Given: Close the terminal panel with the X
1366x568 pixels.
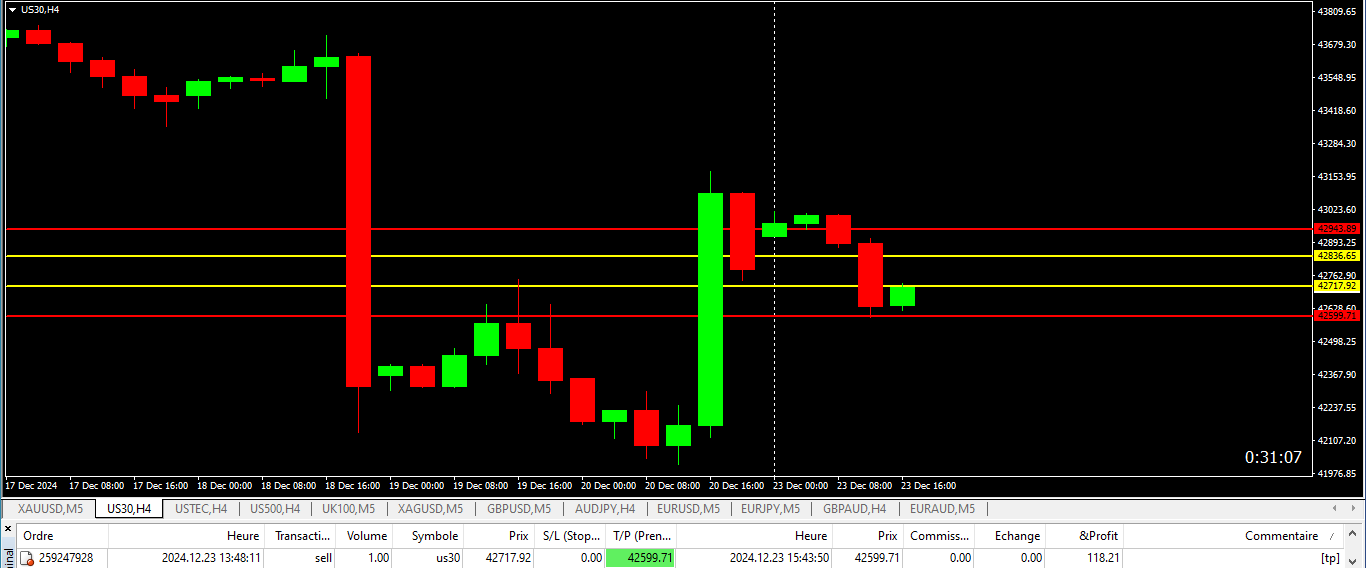Looking at the screenshot, I should click(x=8, y=528).
